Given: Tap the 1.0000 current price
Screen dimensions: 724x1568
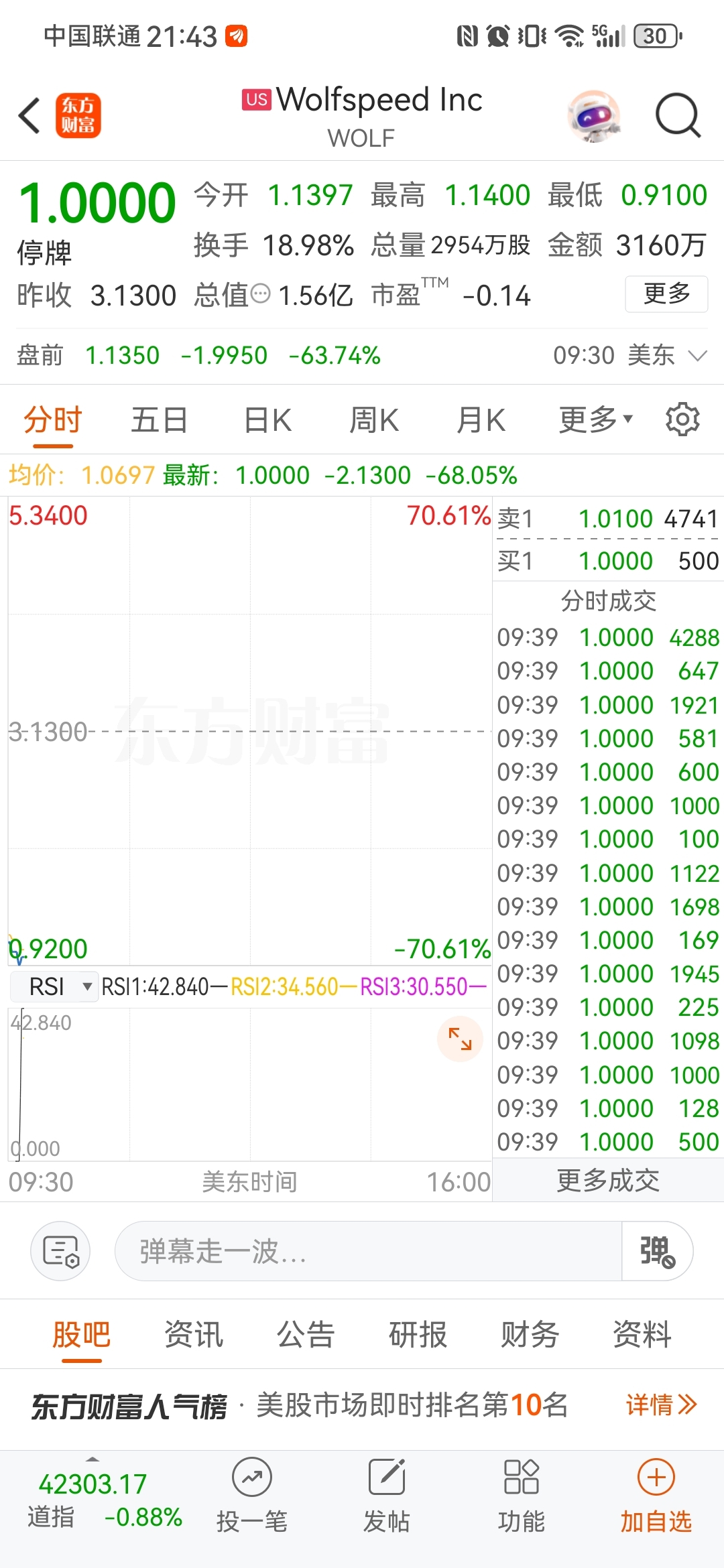Looking at the screenshot, I should (x=97, y=202).
